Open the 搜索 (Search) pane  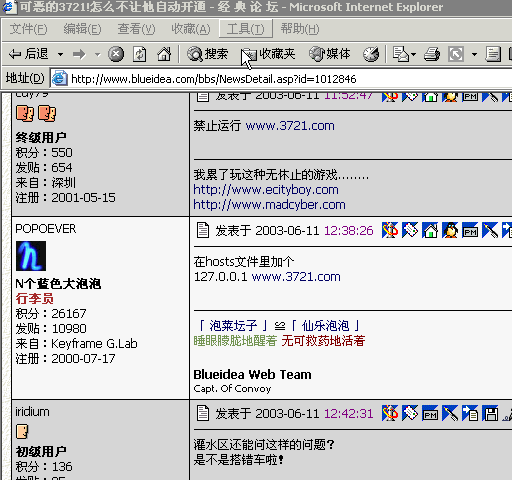207,54
